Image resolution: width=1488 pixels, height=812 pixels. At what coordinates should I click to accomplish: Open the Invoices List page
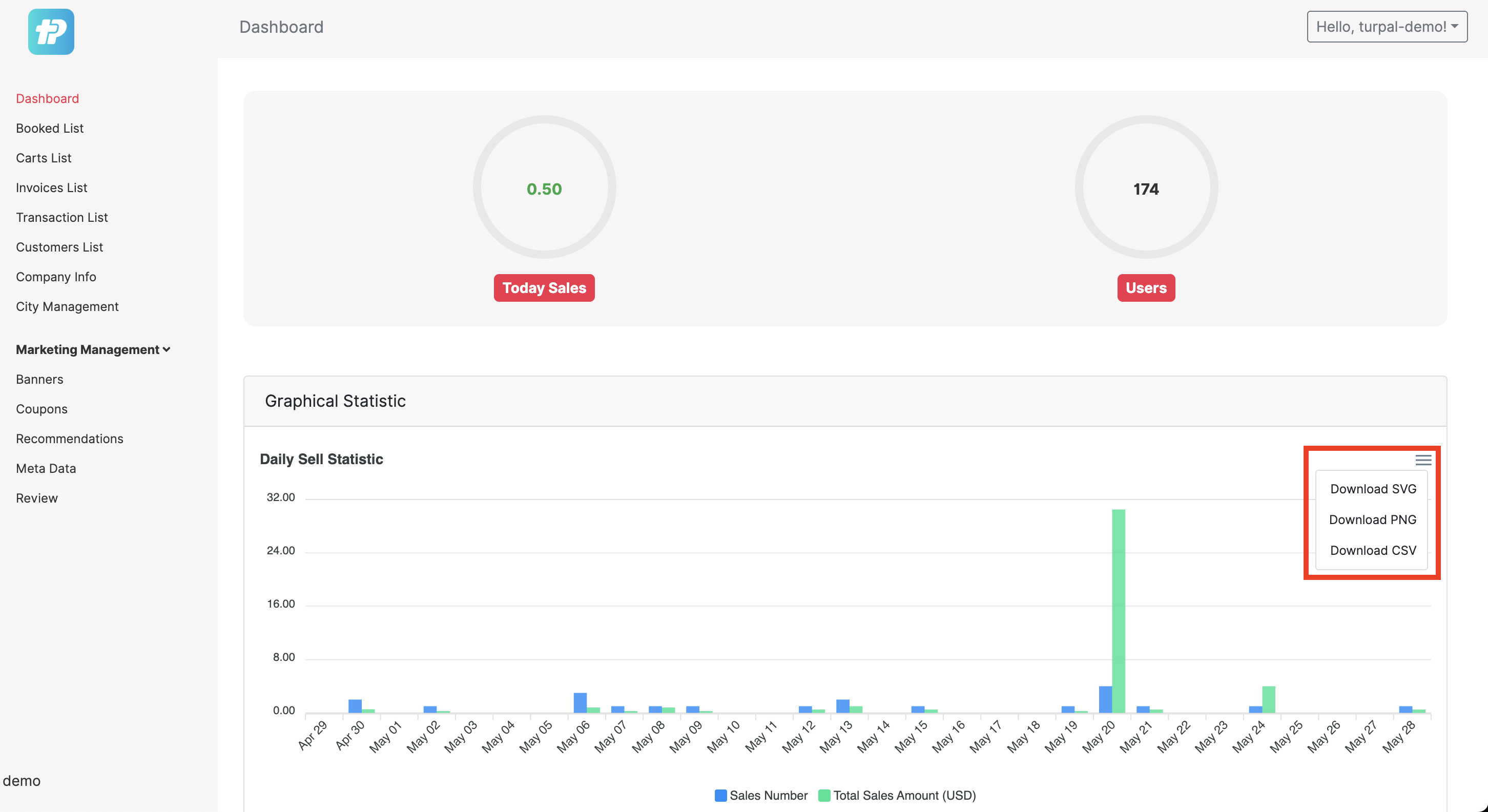tap(51, 187)
